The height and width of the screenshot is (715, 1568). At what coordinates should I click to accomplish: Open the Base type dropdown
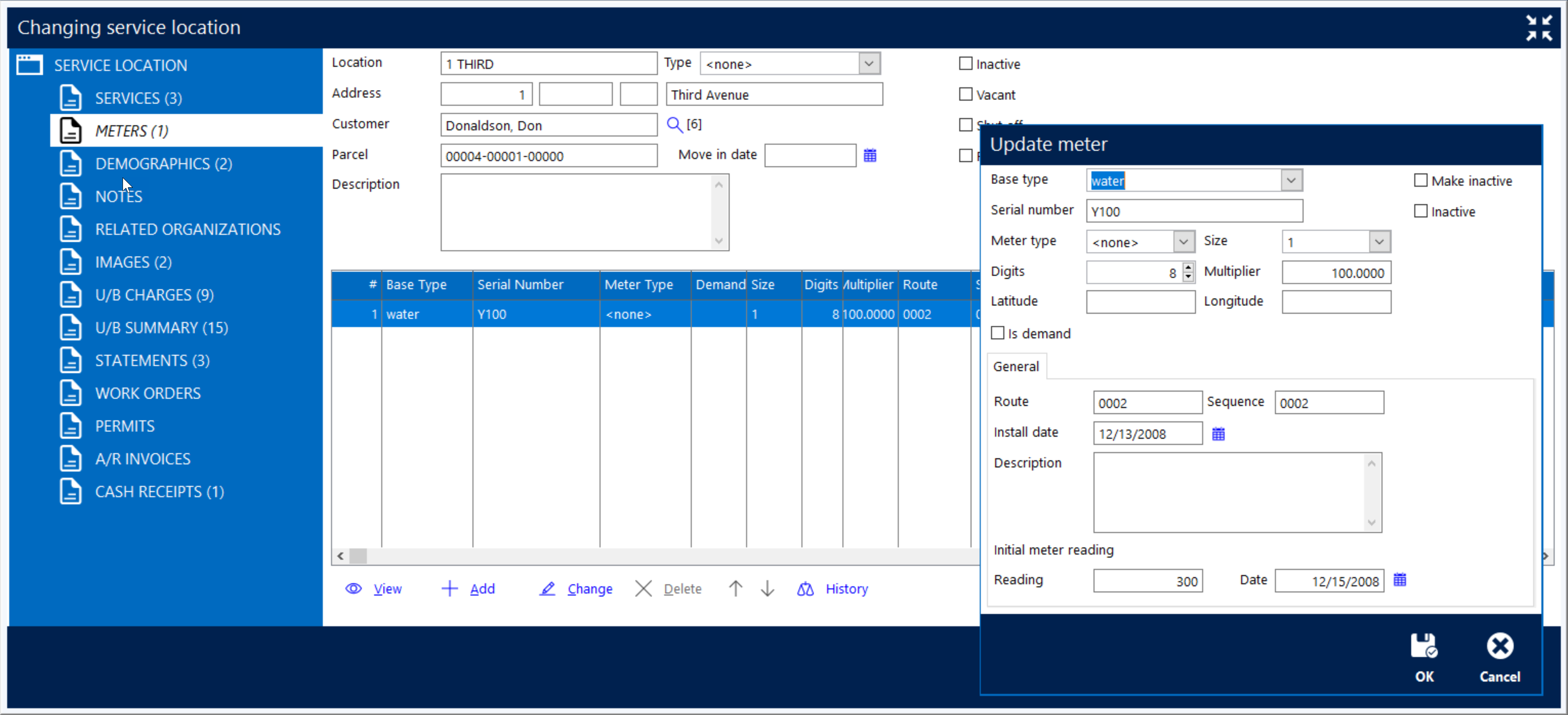point(1291,179)
